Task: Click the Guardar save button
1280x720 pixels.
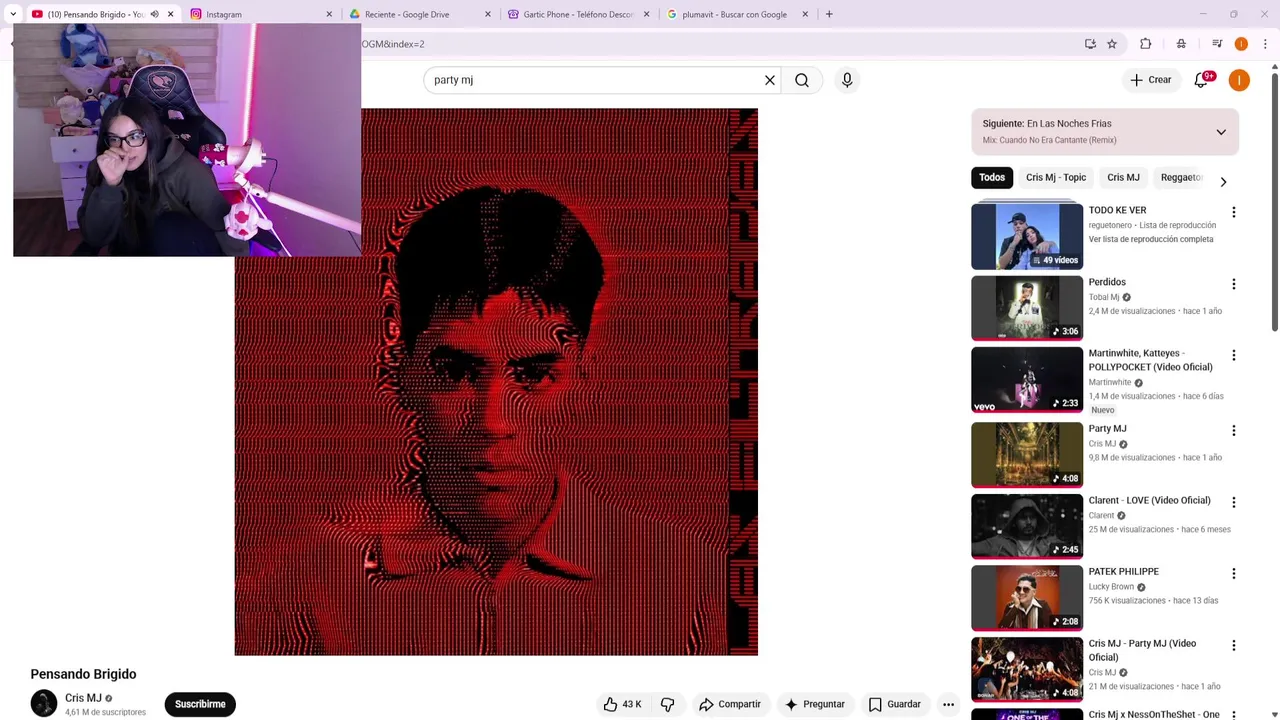Action: pyautogui.click(x=895, y=704)
